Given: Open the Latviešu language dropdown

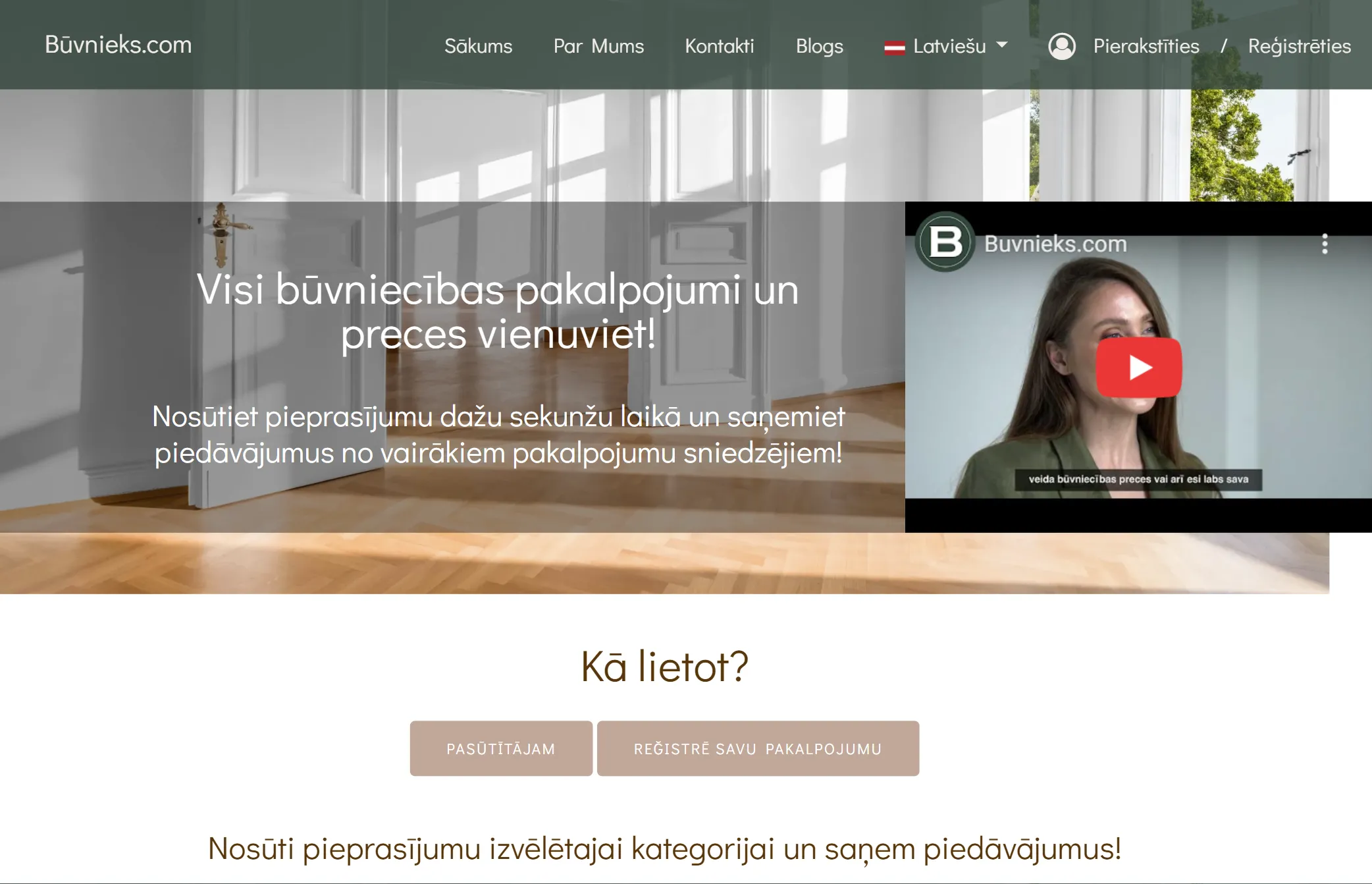Looking at the screenshot, I should (x=949, y=46).
